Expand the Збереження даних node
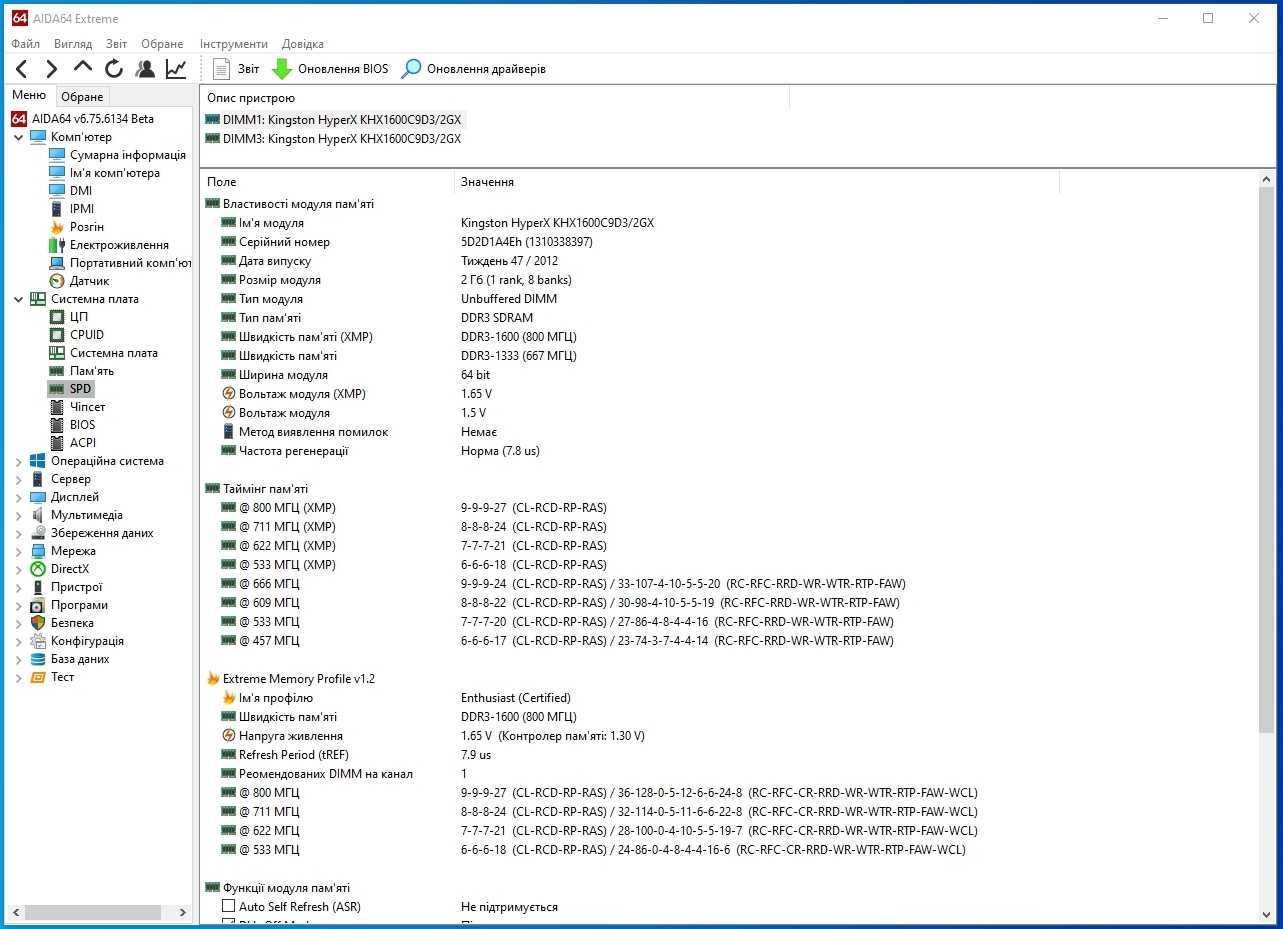 point(19,533)
